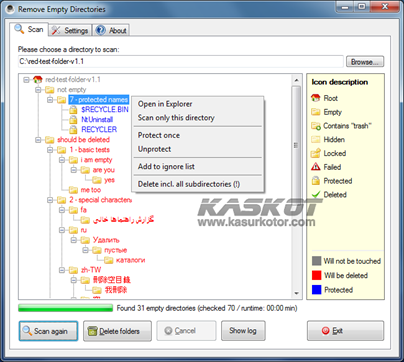Click the tree scrollbar up arrow
Viewport: 404px width, 362px height.
click(x=296, y=80)
